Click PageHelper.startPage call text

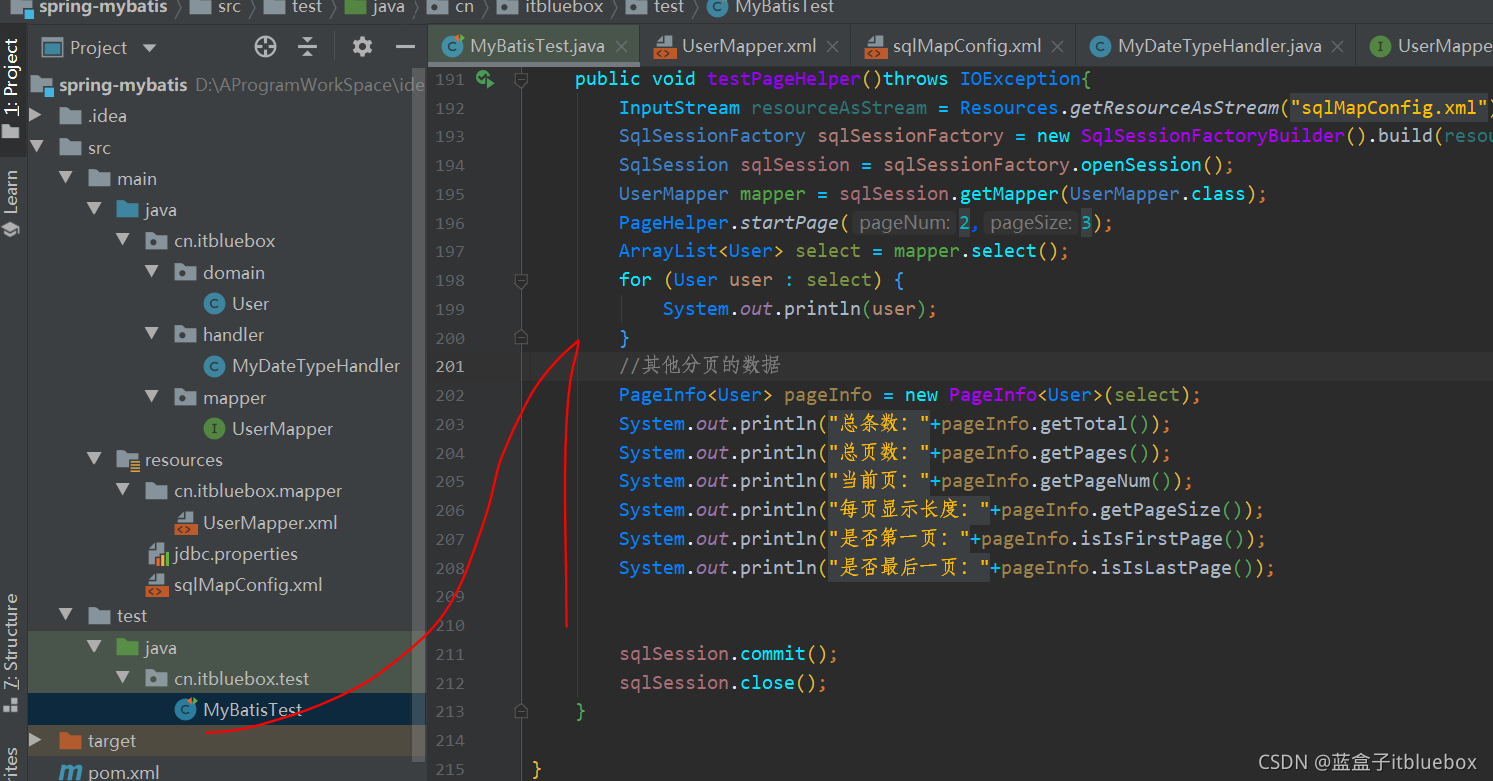(x=733, y=222)
